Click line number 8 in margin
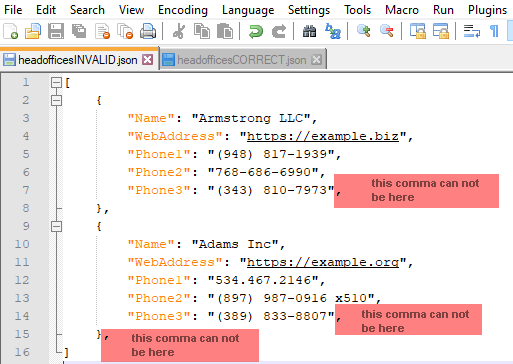The height and width of the screenshot is (364, 513). [x=26, y=208]
